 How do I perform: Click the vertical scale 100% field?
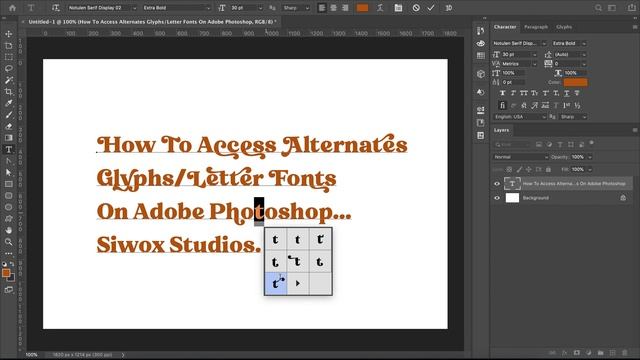[513, 73]
